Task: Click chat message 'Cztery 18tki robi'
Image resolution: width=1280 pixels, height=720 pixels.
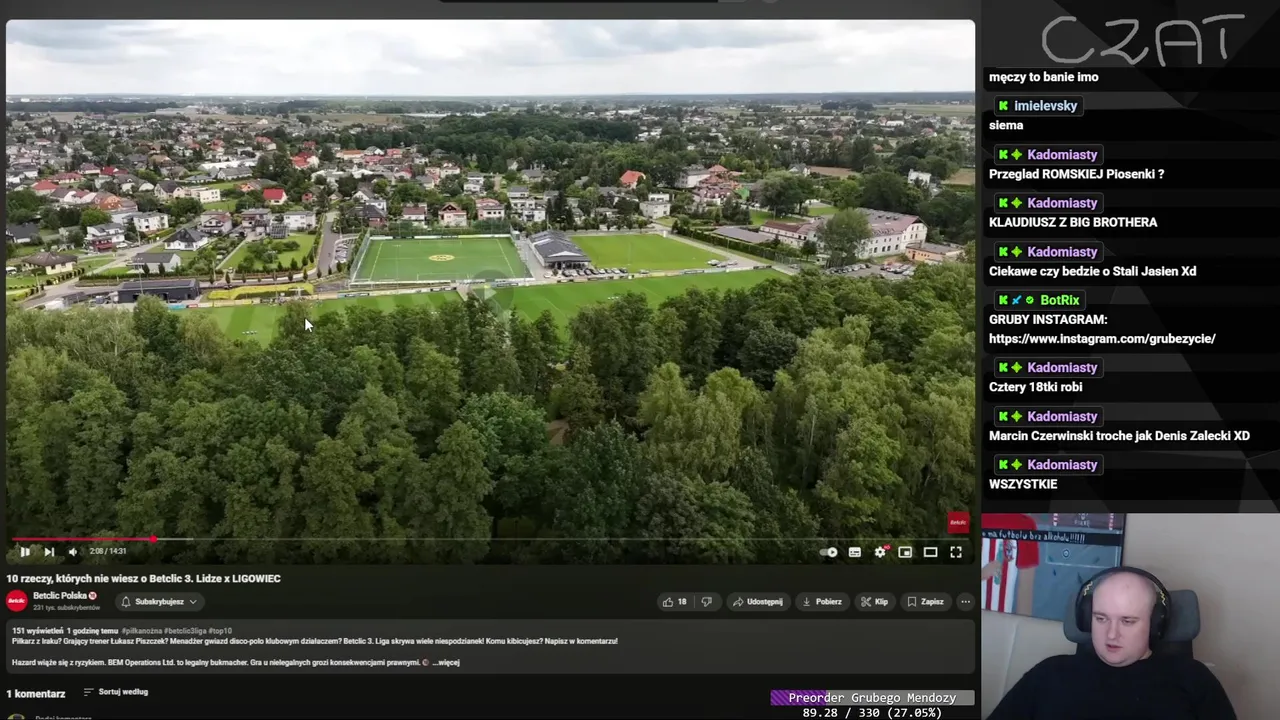Action: tap(1035, 387)
